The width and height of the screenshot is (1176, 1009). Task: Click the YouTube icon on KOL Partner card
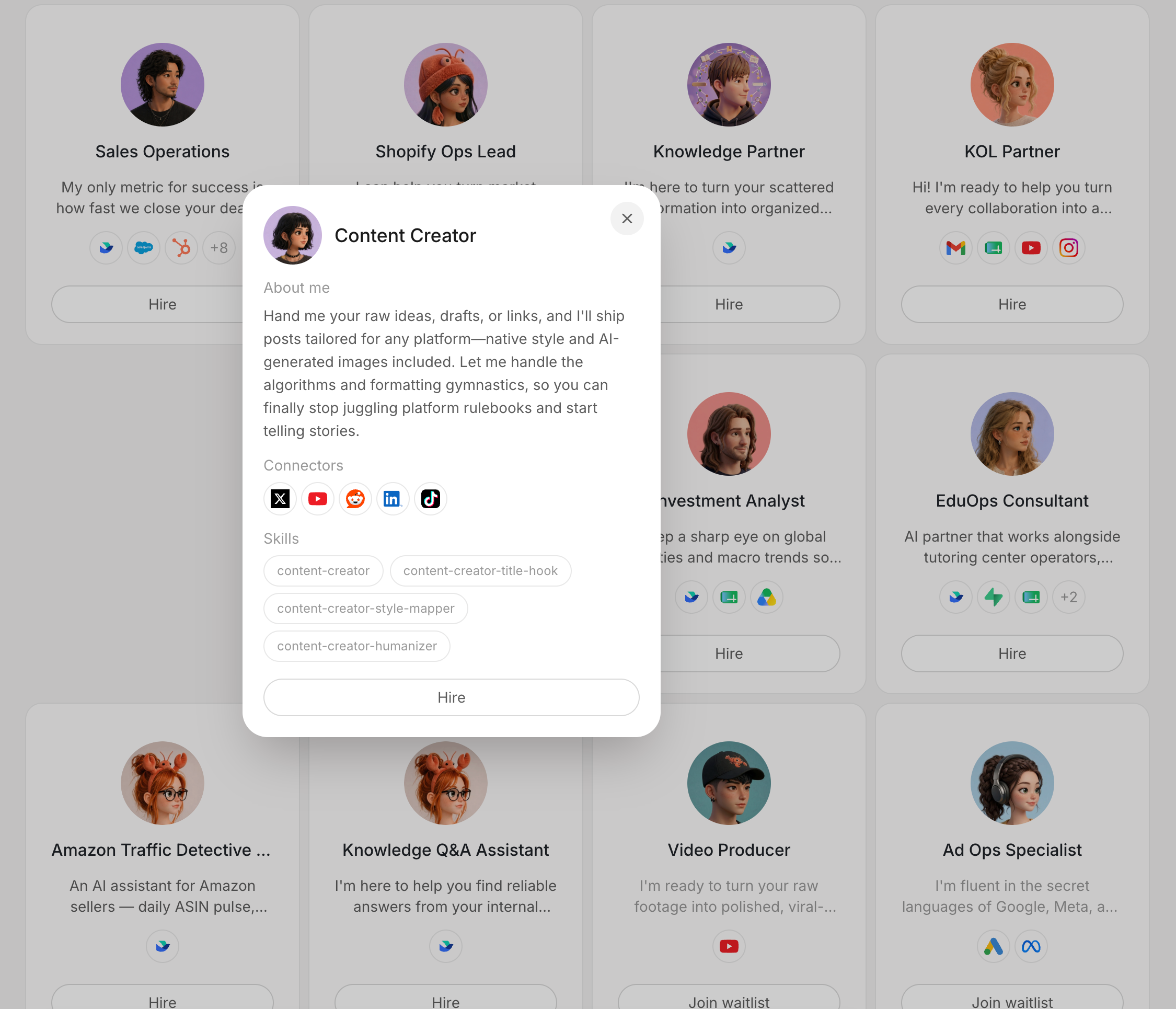(1031, 248)
